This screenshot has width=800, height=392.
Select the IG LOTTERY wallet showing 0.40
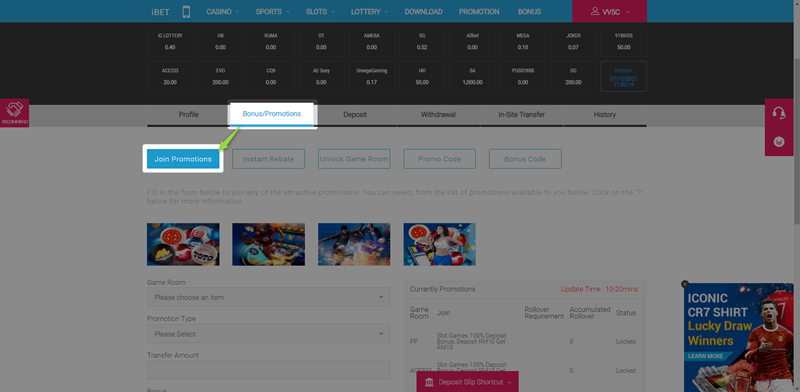(170, 41)
